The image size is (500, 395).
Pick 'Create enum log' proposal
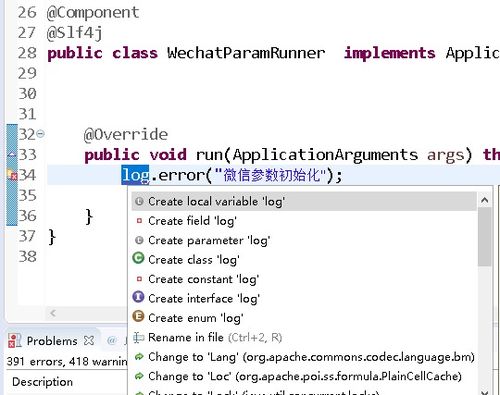pos(304,317)
